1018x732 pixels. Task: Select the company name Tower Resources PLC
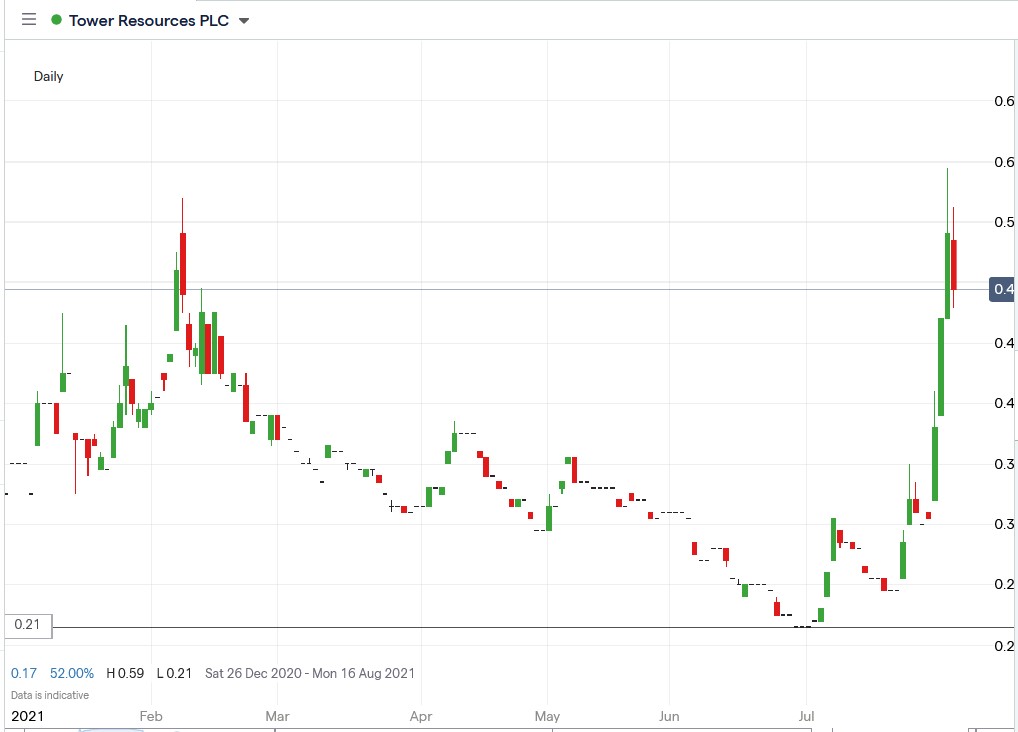pos(146,20)
